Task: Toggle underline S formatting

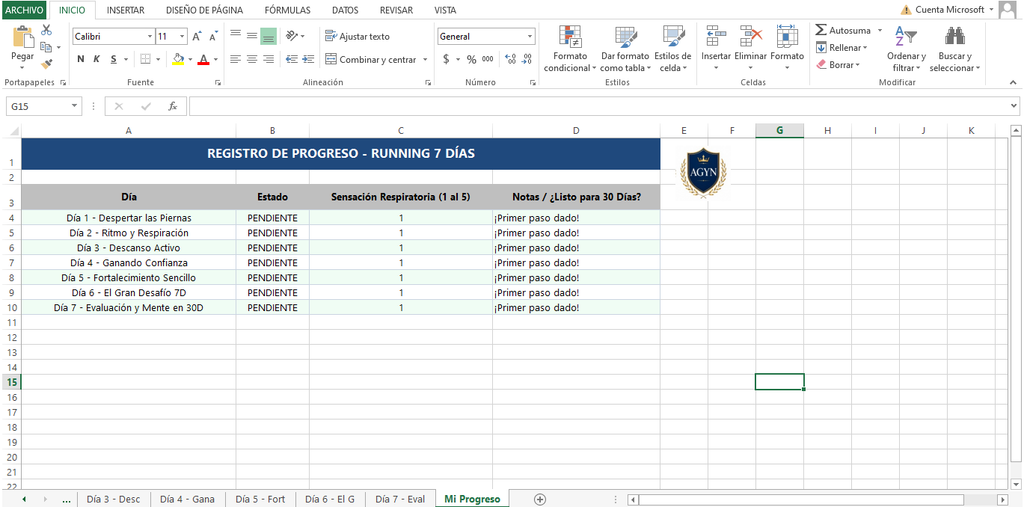Action: point(114,59)
